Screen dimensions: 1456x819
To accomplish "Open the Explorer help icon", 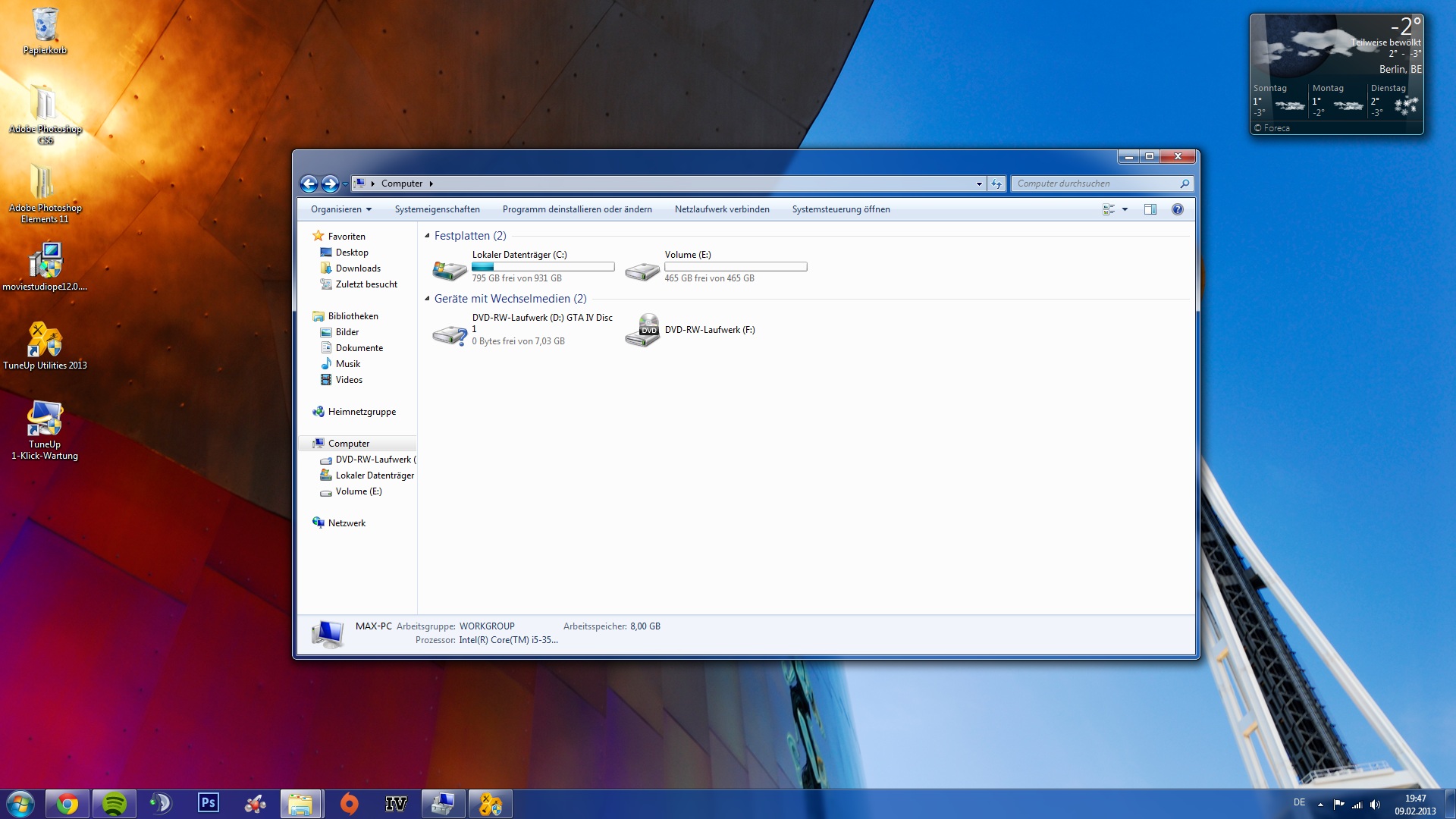I will pyautogui.click(x=1177, y=209).
